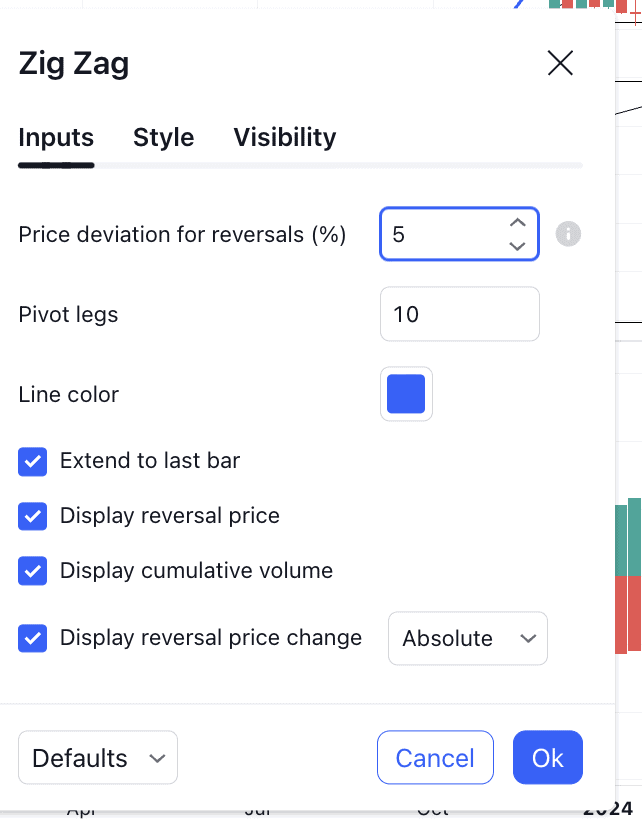Click the info icon beside price deviation
Image resolution: width=642 pixels, height=826 pixels.
[568, 234]
